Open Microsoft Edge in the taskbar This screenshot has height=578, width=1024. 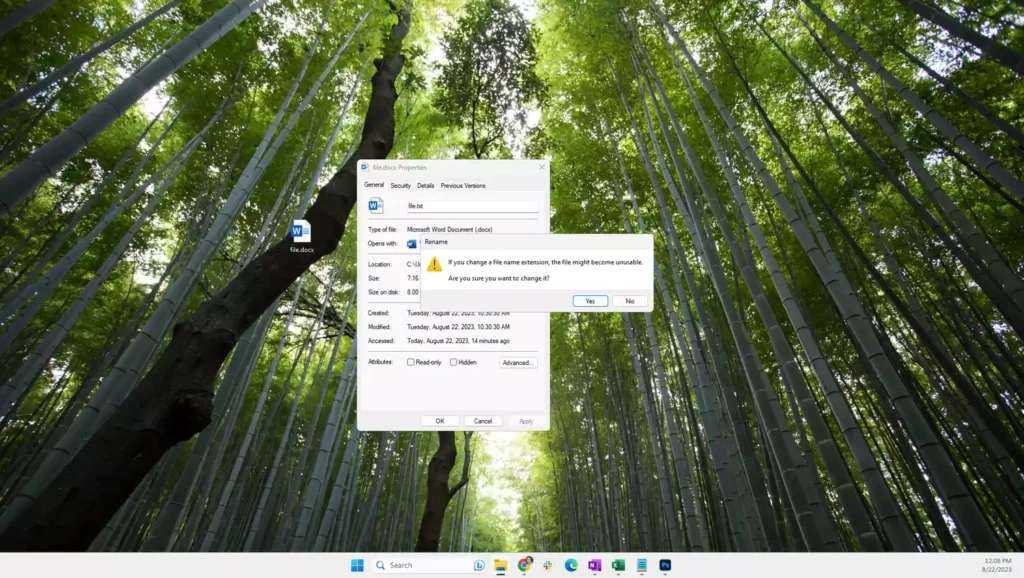(x=571, y=565)
